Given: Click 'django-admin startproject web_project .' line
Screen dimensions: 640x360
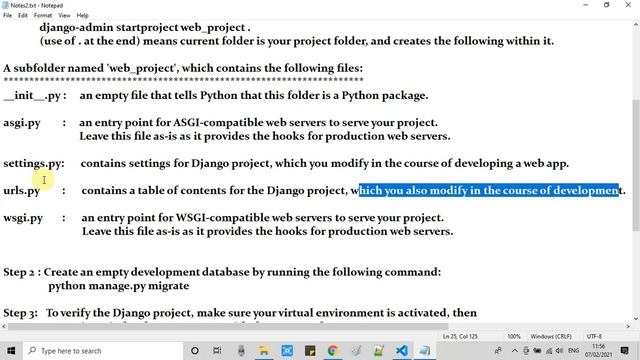Looking at the screenshot, I should point(145,28).
